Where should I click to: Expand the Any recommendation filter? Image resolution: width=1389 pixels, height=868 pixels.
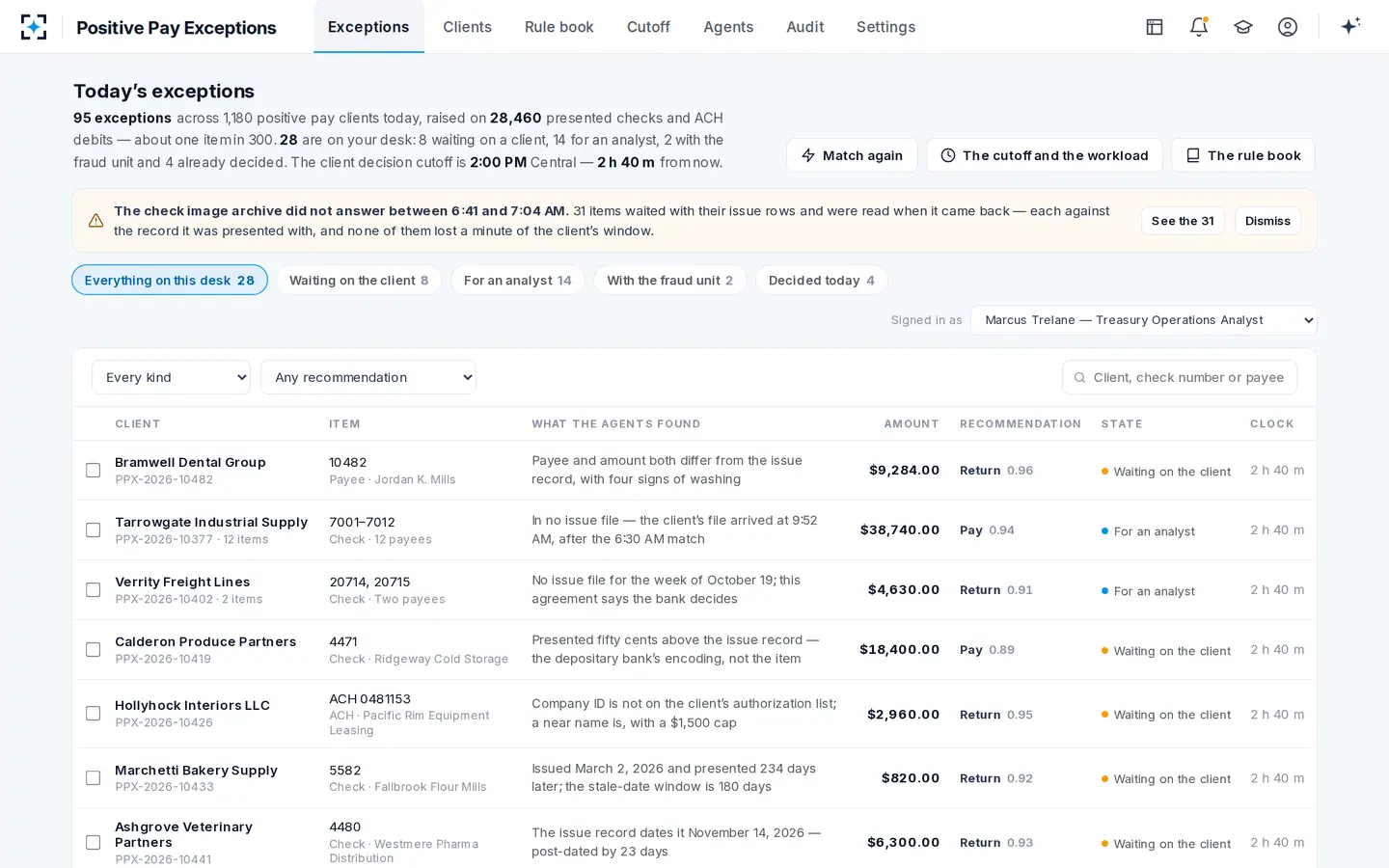(x=368, y=377)
